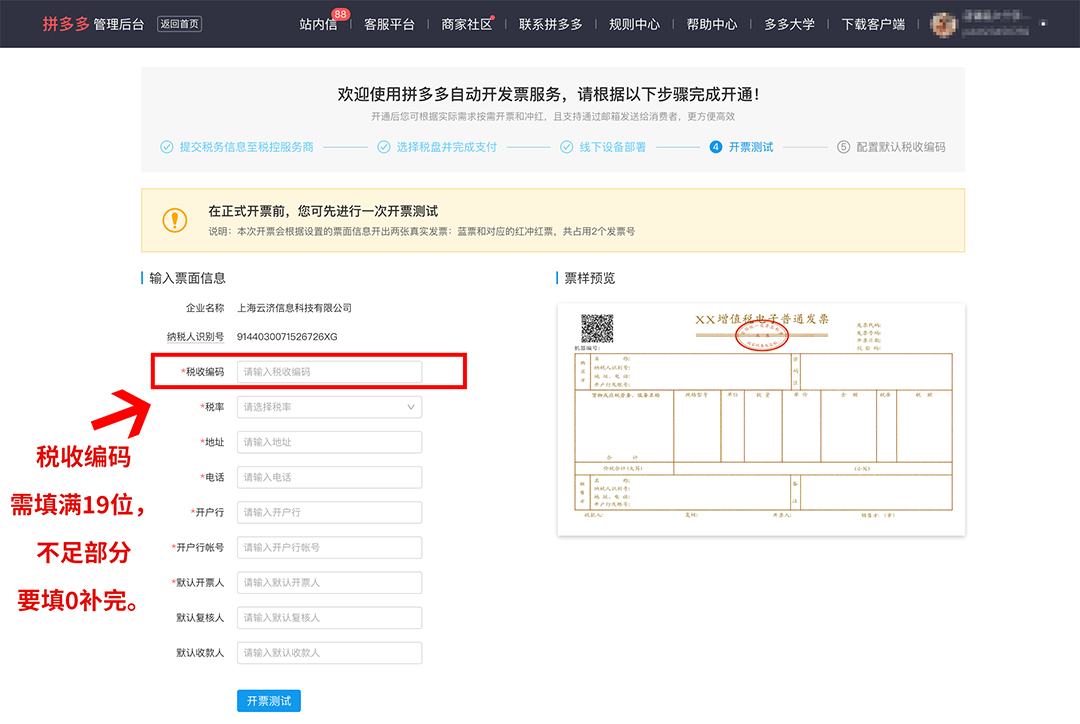Focus the 税收编码 input field
The image size is (1080, 724).
pyautogui.click(x=329, y=372)
